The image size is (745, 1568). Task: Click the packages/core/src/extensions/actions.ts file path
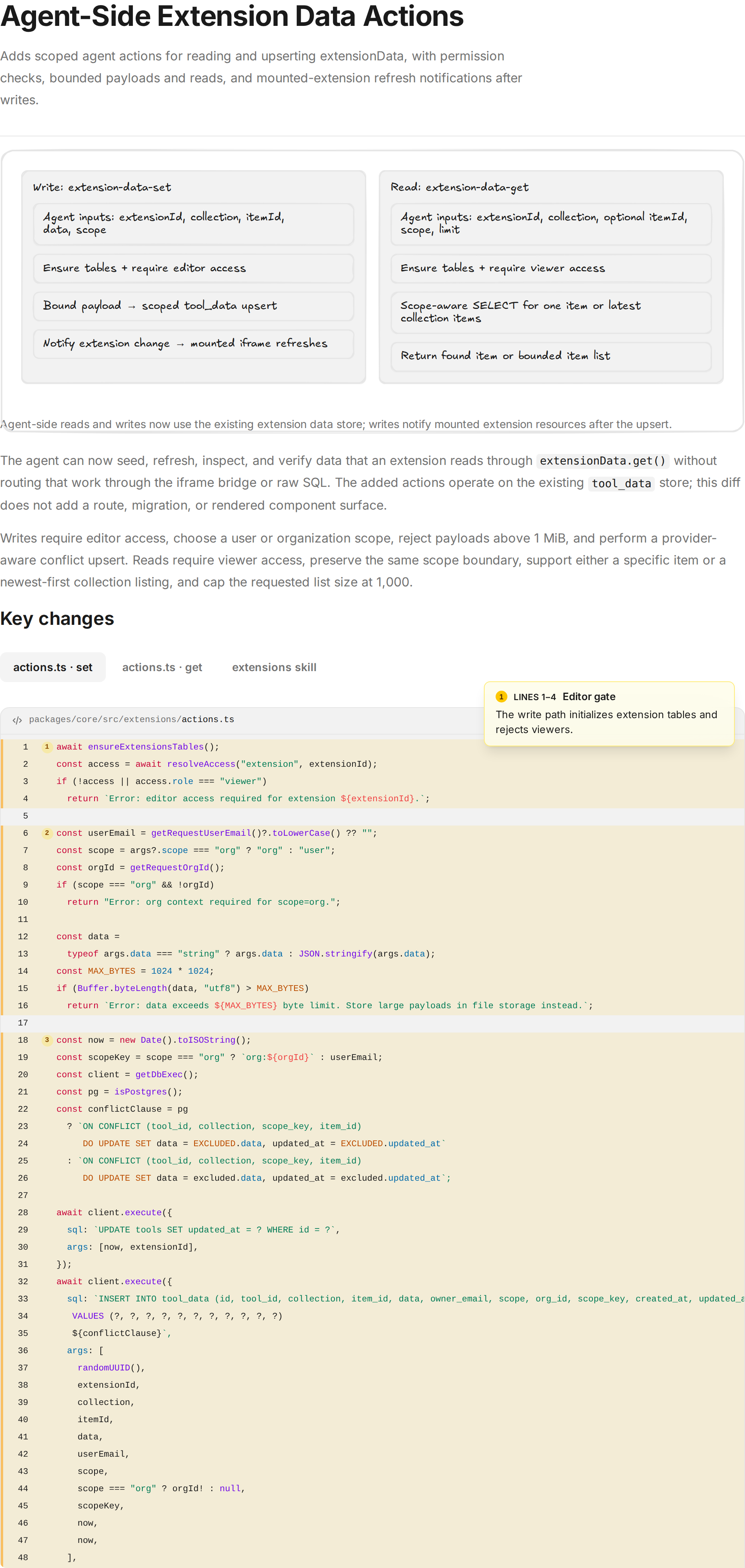pos(131,720)
